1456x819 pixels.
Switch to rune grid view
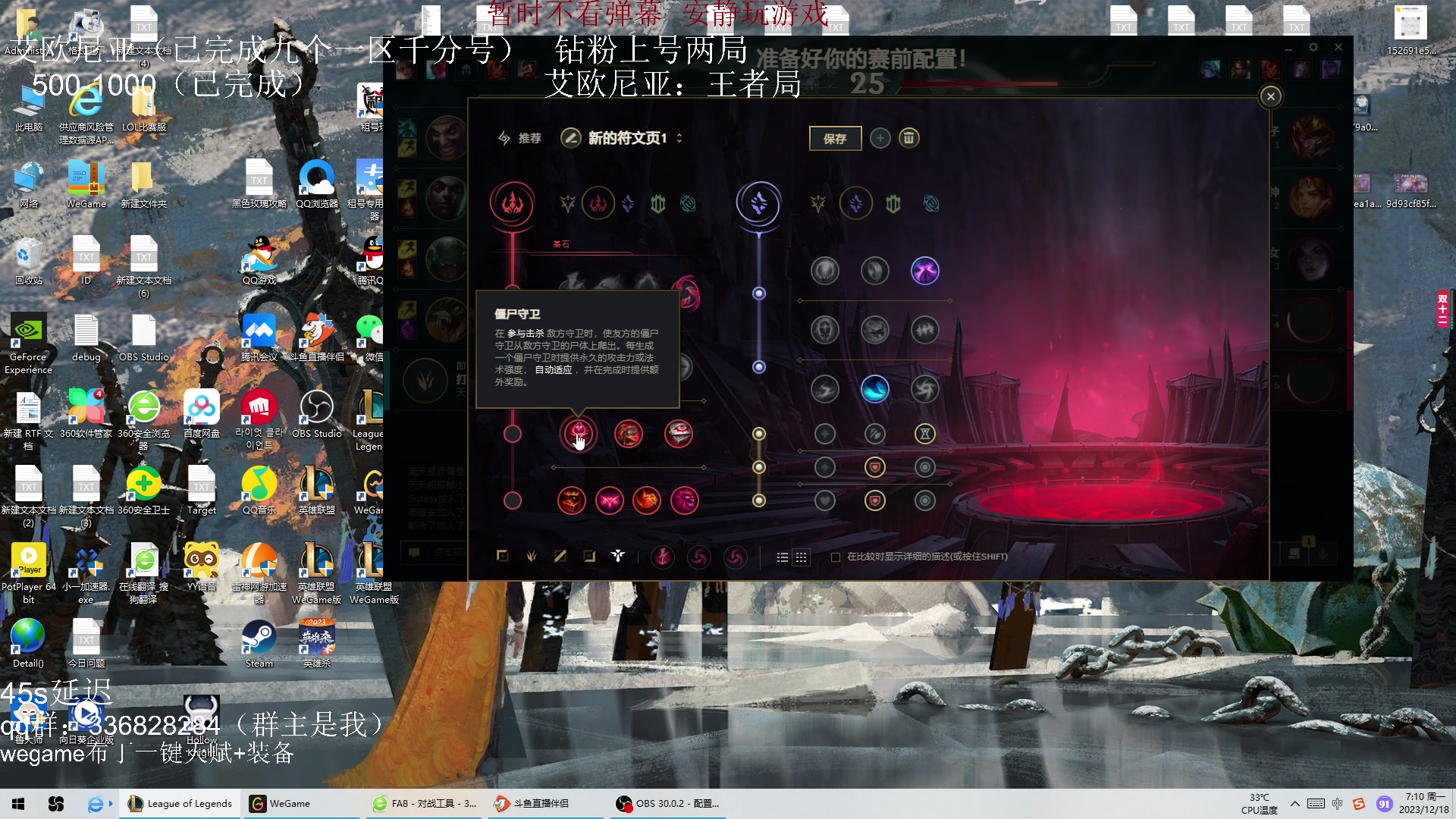tap(802, 557)
